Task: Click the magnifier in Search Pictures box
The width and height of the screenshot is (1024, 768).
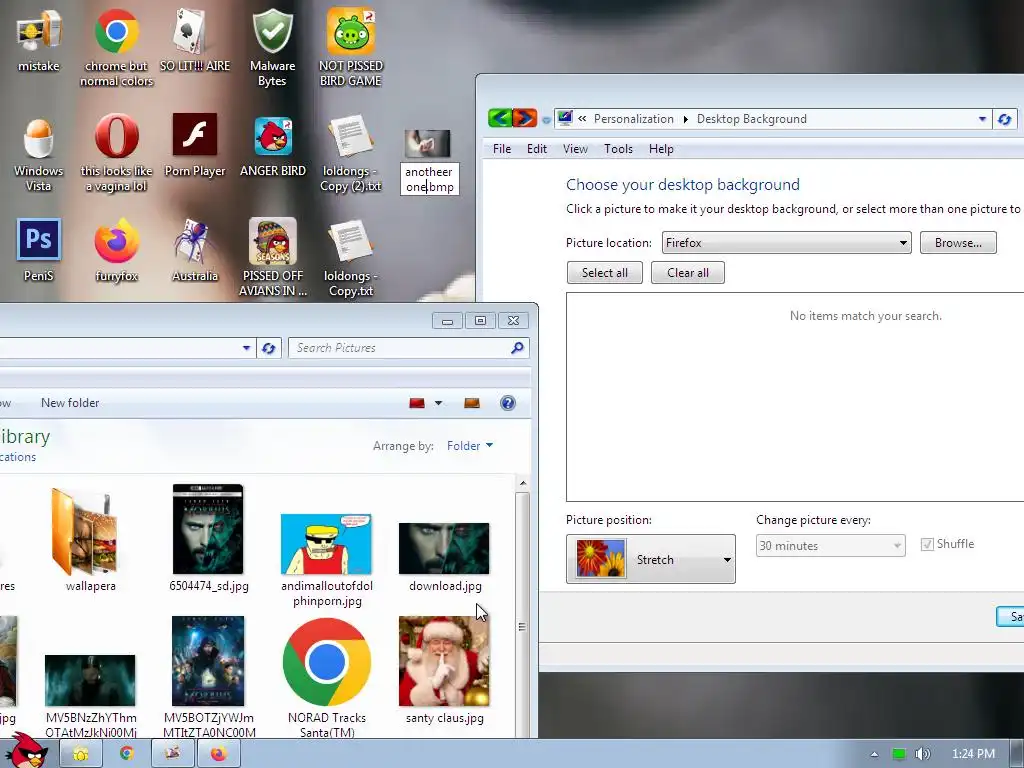Action: [517, 347]
